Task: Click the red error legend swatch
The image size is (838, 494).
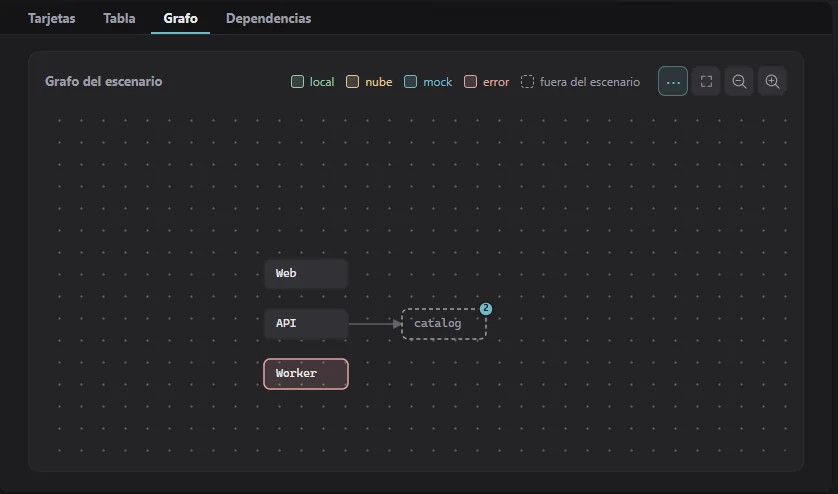Action: pyautogui.click(x=470, y=82)
